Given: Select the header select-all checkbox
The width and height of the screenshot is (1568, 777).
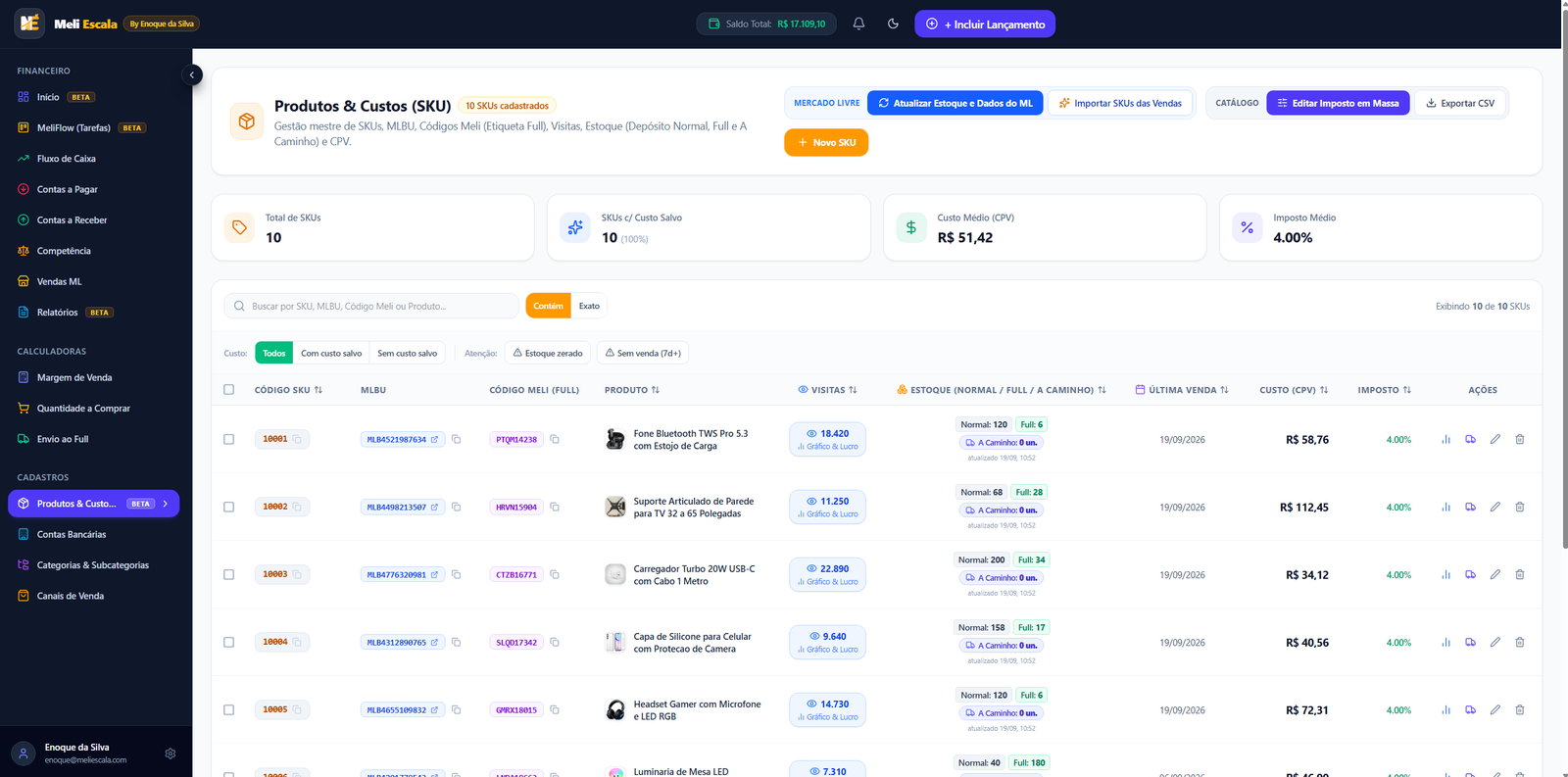Looking at the screenshot, I should (x=228, y=389).
